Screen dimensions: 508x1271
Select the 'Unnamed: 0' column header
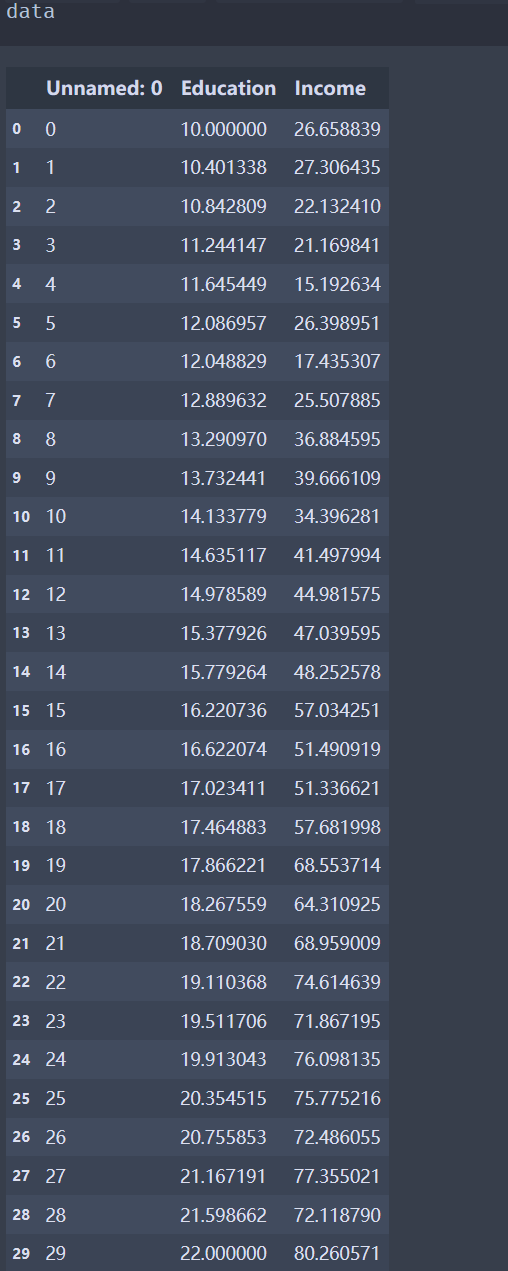pos(104,88)
